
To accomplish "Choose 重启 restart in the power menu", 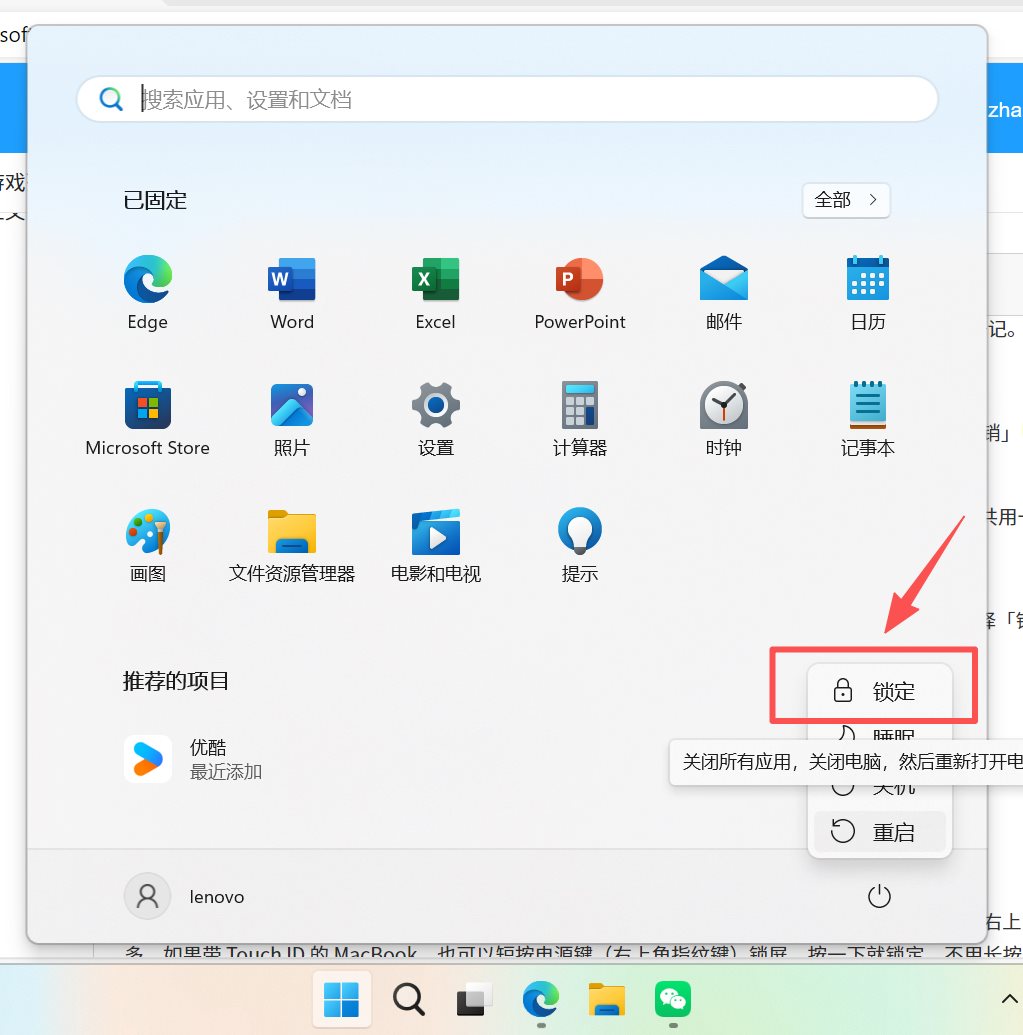I will click(880, 832).
